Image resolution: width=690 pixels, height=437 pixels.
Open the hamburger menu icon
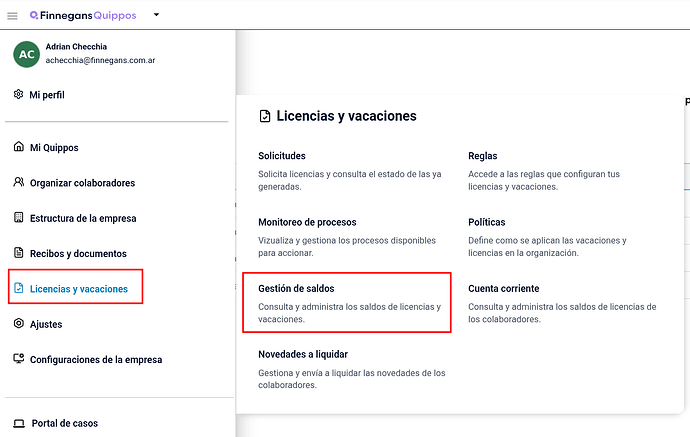coord(12,16)
